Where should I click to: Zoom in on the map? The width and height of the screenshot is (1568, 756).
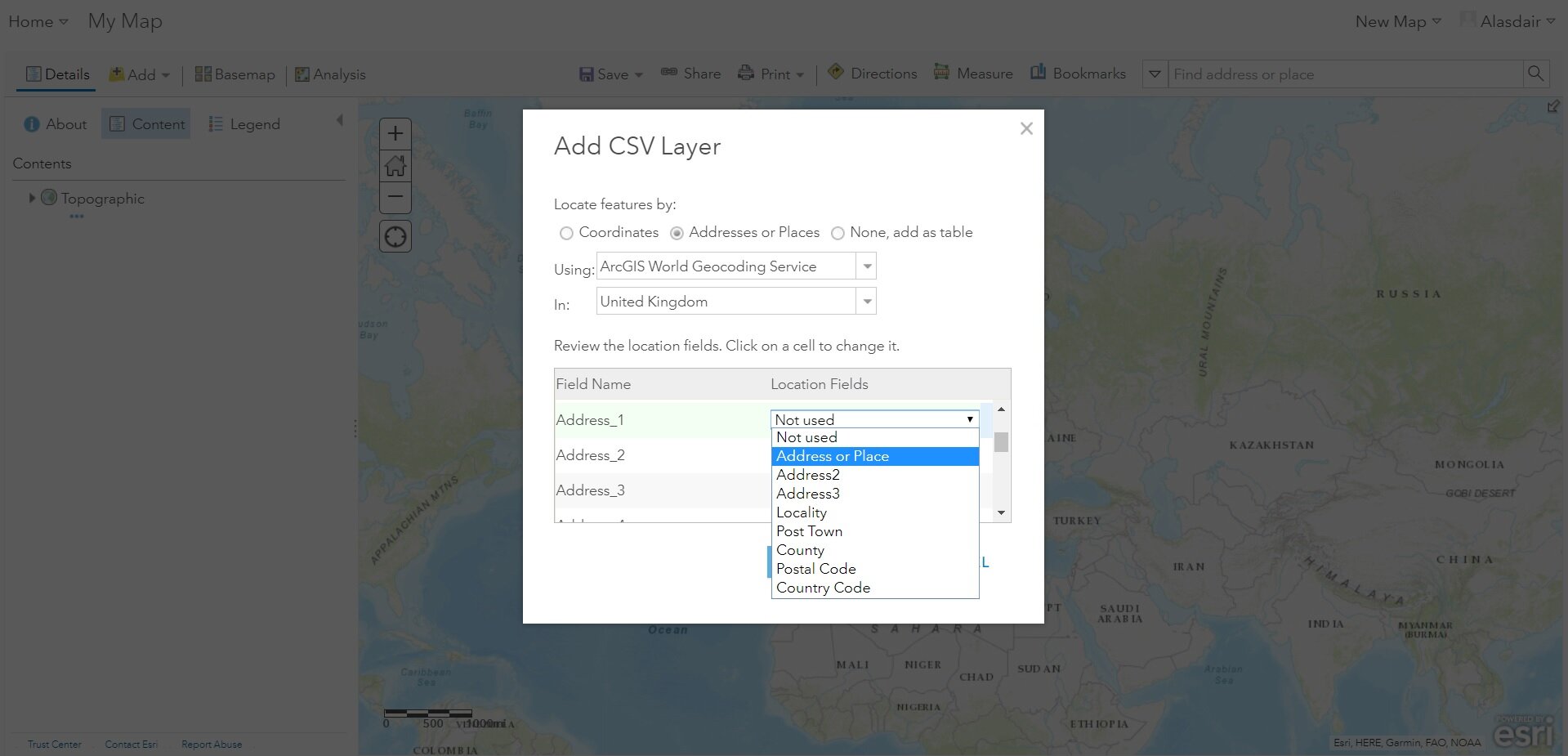click(395, 133)
